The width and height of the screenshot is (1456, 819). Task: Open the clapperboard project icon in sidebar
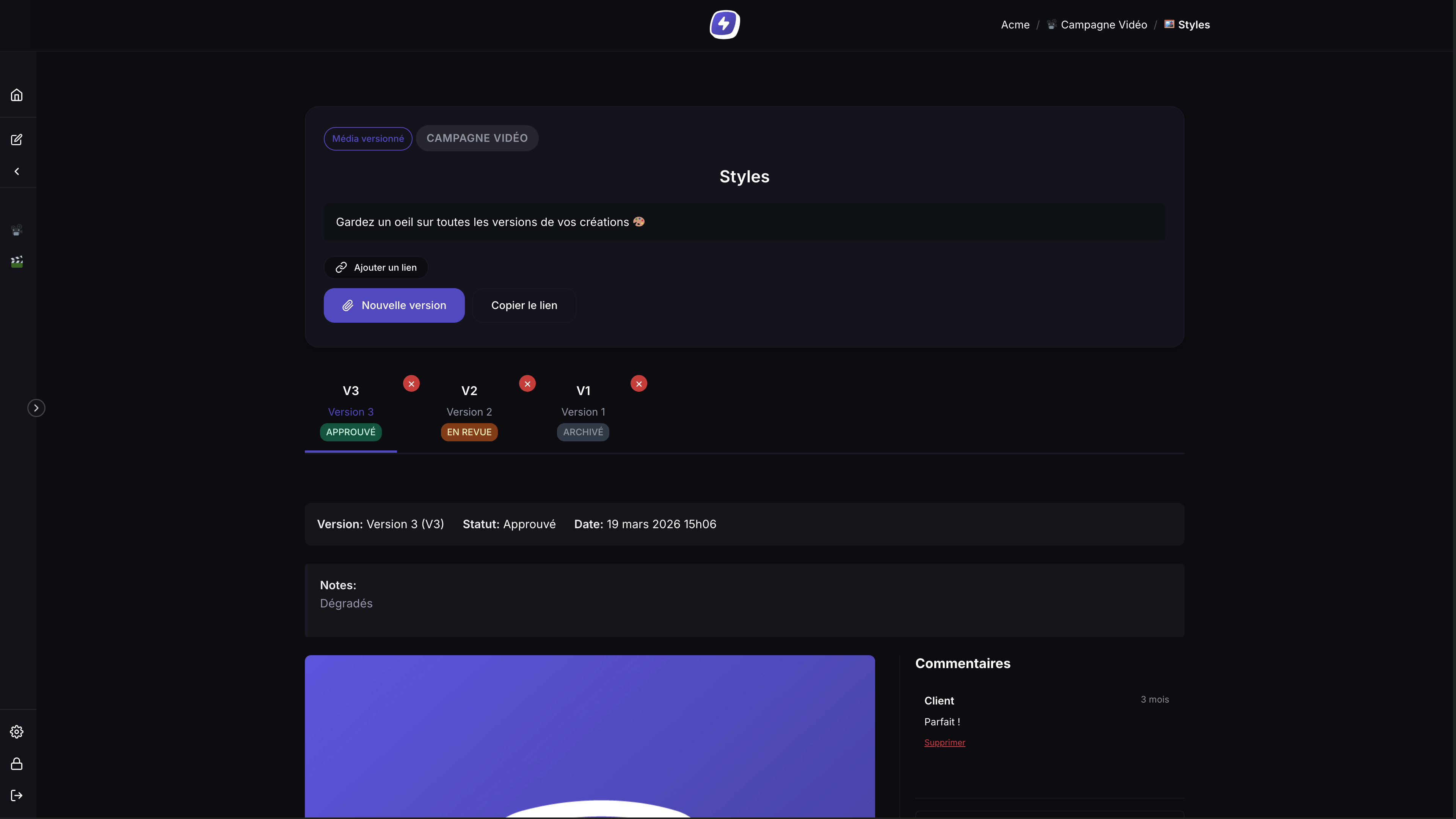(x=17, y=262)
